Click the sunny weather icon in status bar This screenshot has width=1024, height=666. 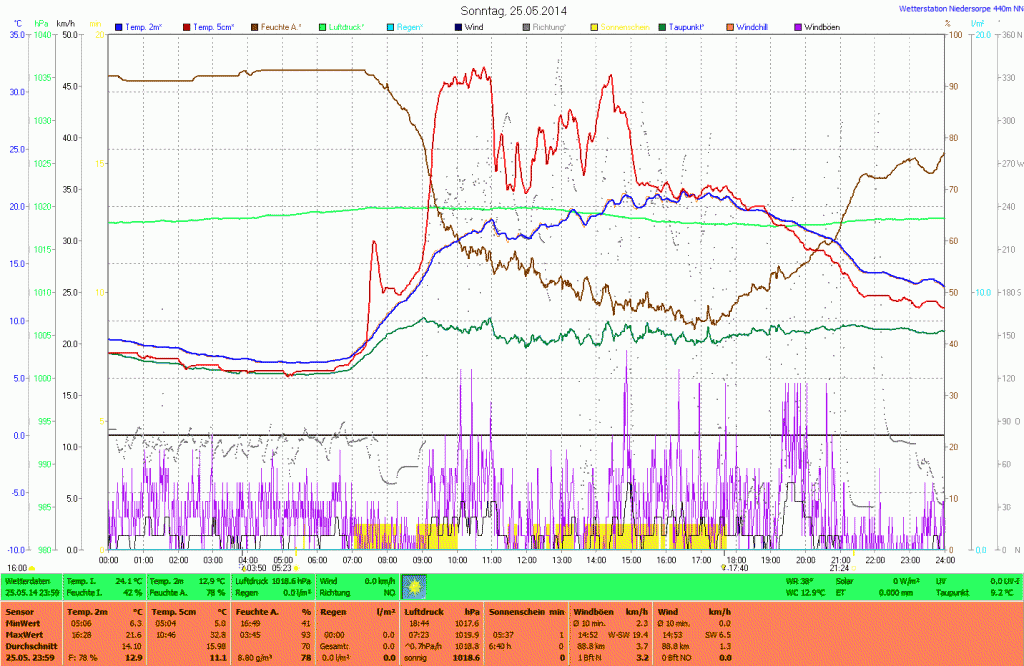tap(412, 586)
